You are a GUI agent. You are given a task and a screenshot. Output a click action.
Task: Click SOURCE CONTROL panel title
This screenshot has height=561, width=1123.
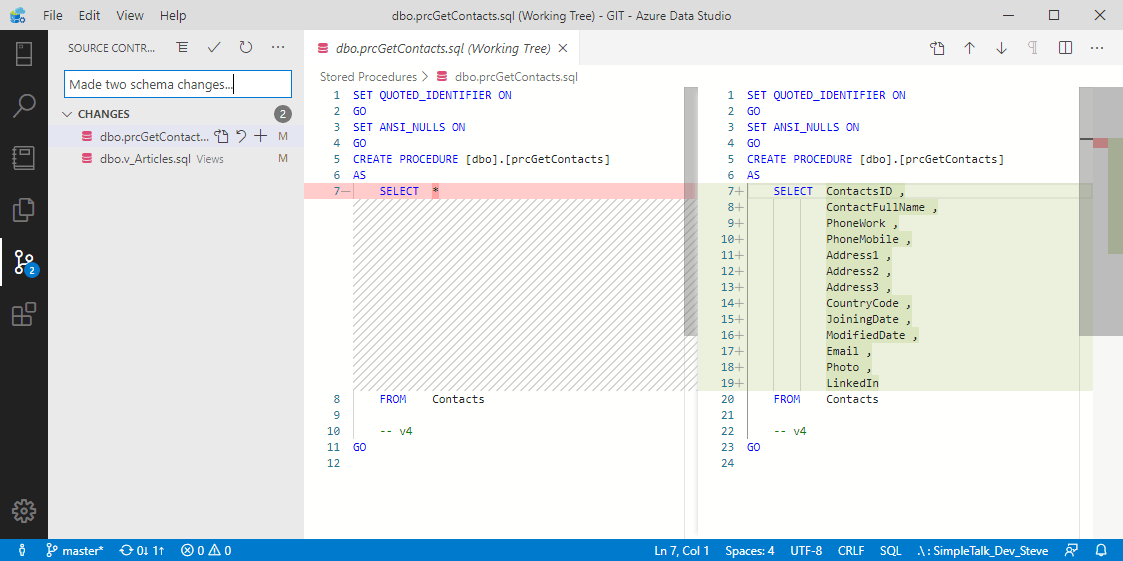click(111, 48)
